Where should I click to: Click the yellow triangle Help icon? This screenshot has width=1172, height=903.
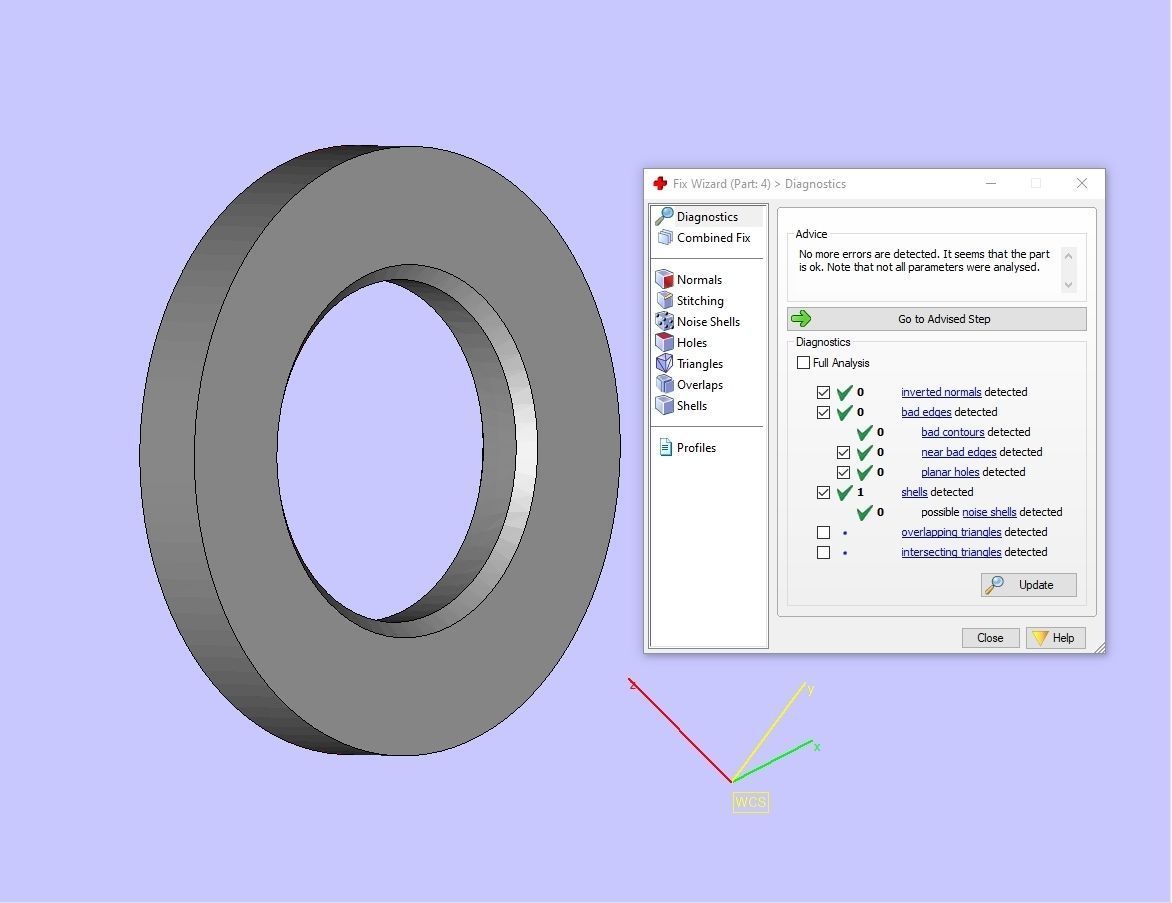point(1040,638)
